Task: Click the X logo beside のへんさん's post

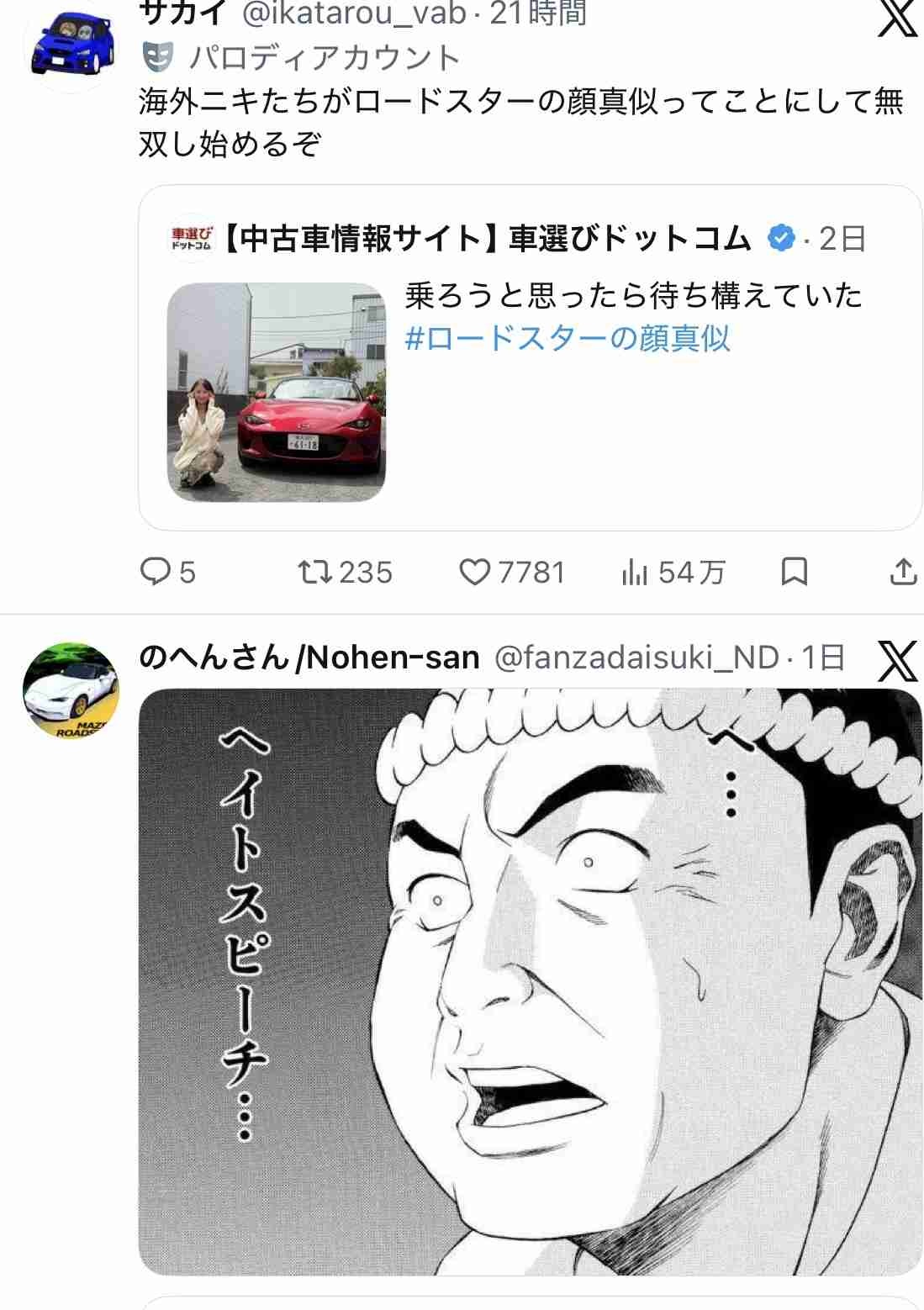Action: [897, 662]
